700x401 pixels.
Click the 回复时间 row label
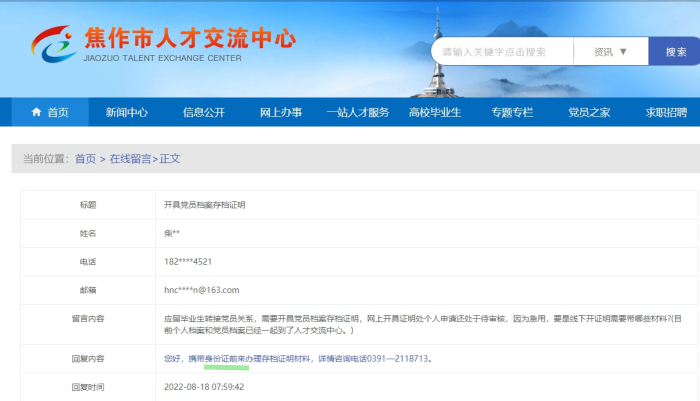[88, 387]
